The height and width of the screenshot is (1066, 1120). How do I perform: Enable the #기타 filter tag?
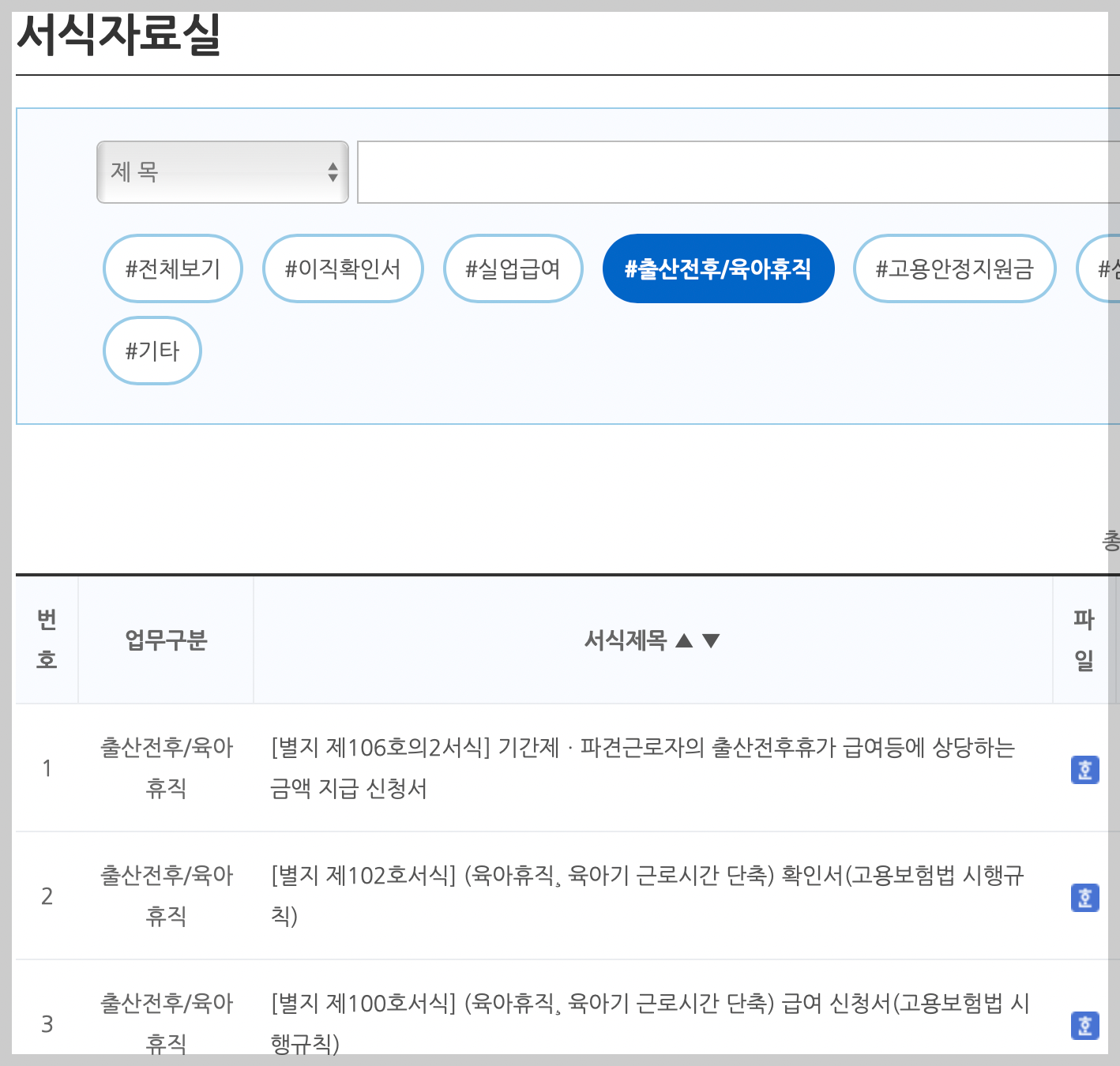152,351
